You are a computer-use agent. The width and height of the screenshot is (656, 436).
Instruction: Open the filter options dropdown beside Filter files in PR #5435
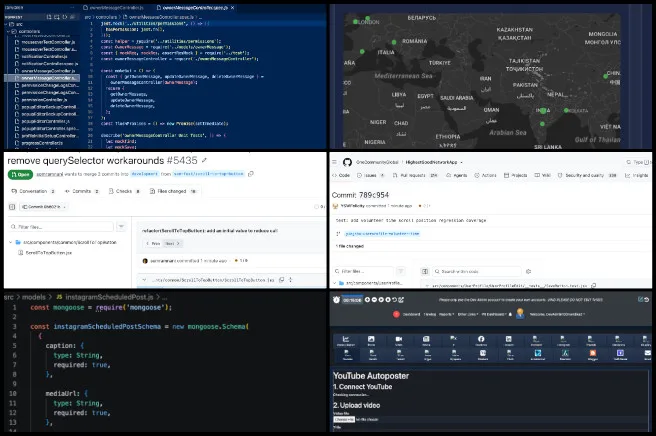coord(121,227)
